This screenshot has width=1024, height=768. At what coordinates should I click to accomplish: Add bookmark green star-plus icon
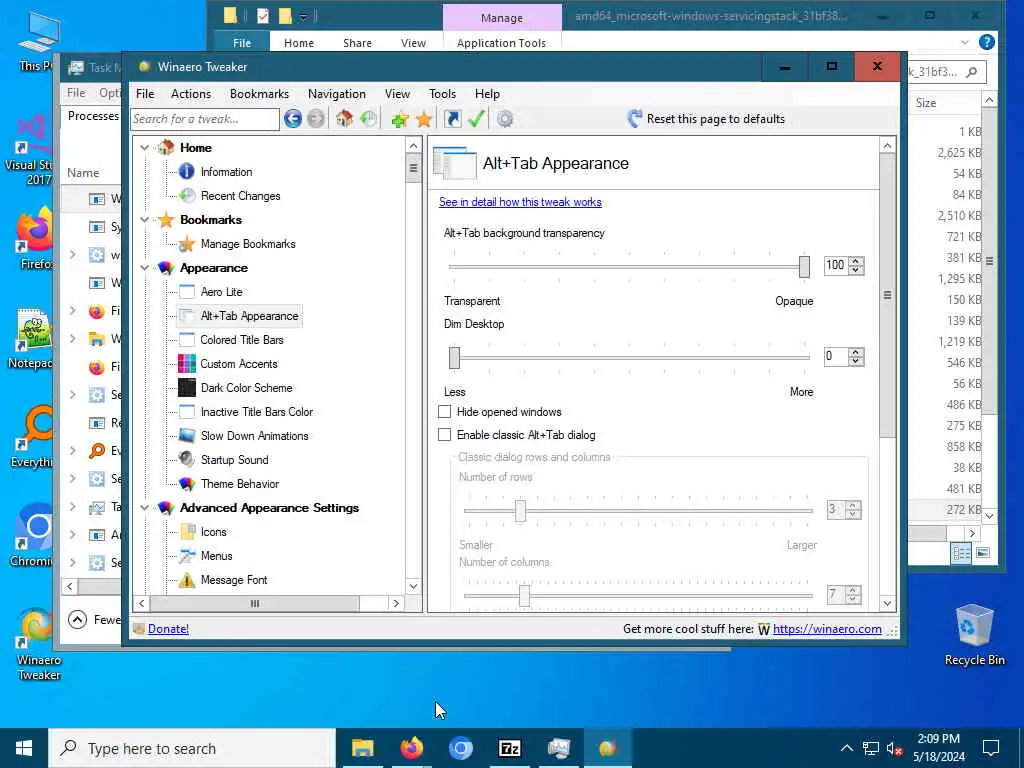pyautogui.click(x=400, y=119)
